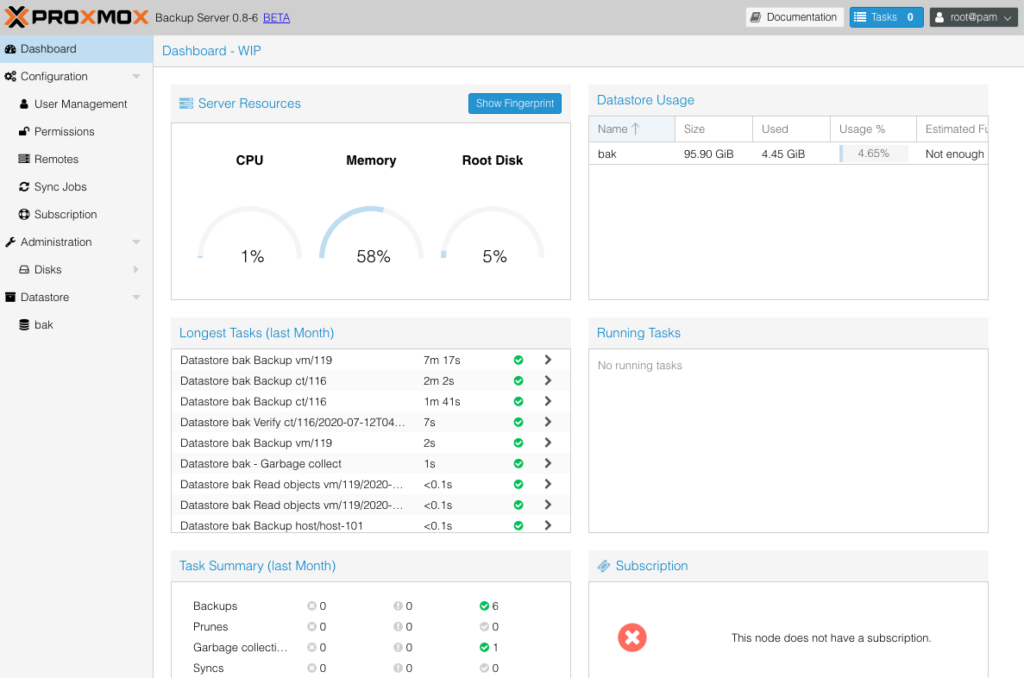Click status check for Backup host/host-101
The image size is (1024, 678).
tap(519, 525)
